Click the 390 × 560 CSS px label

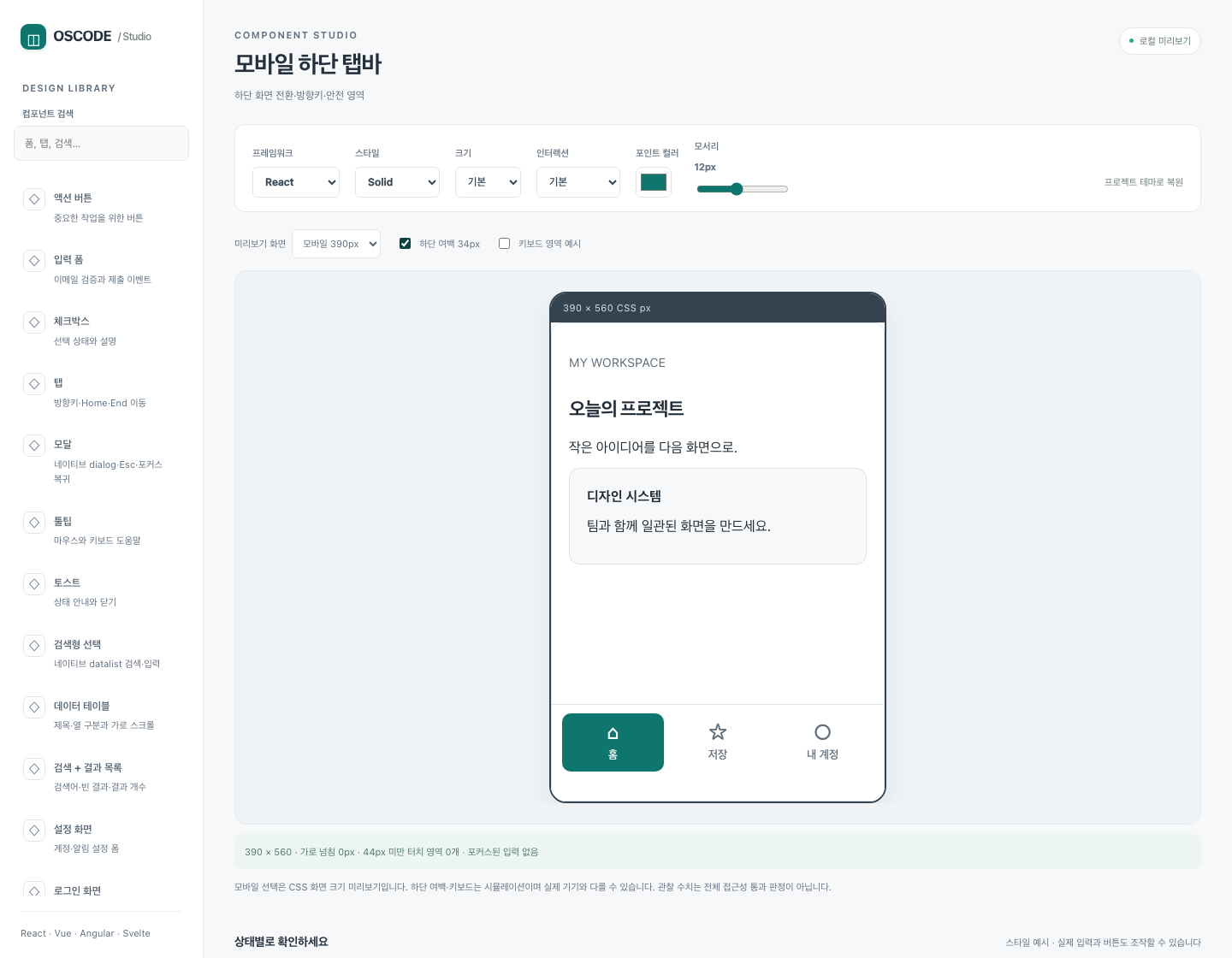click(x=607, y=308)
